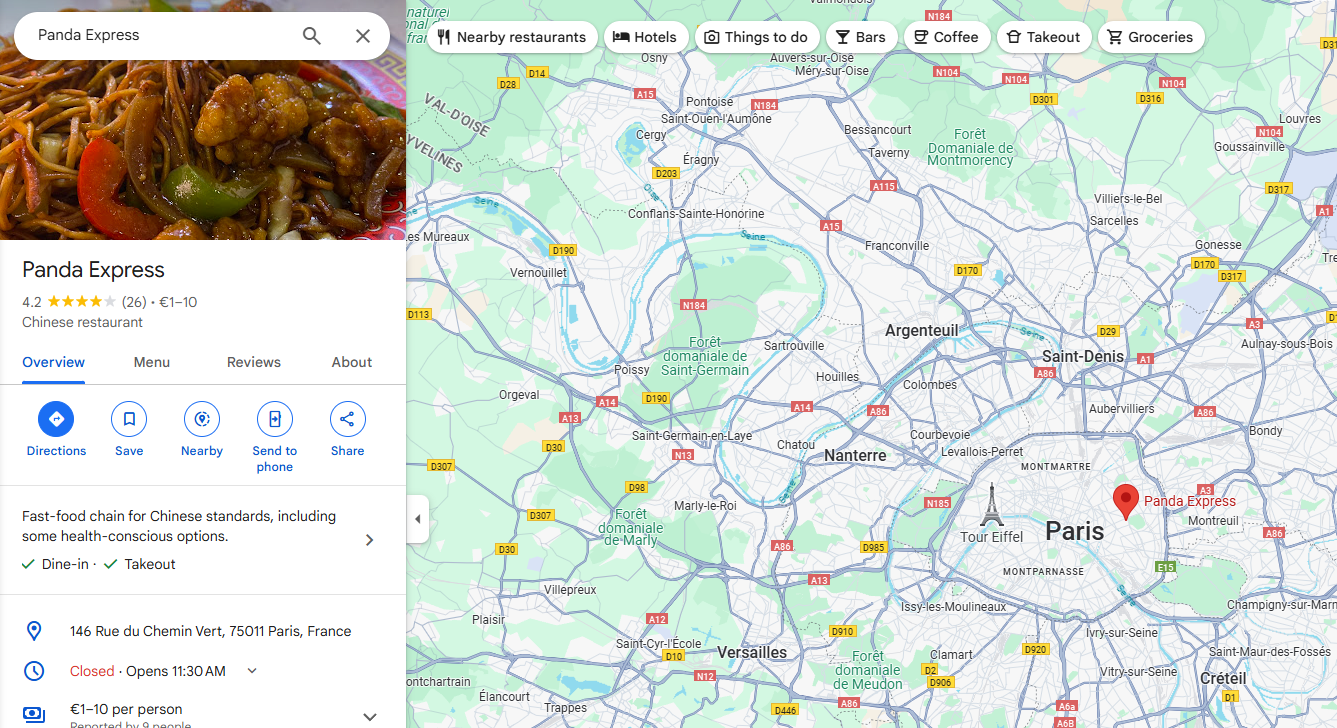Switch to the Menu tab
Image resolution: width=1337 pixels, height=728 pixels.
pos(152,362)
